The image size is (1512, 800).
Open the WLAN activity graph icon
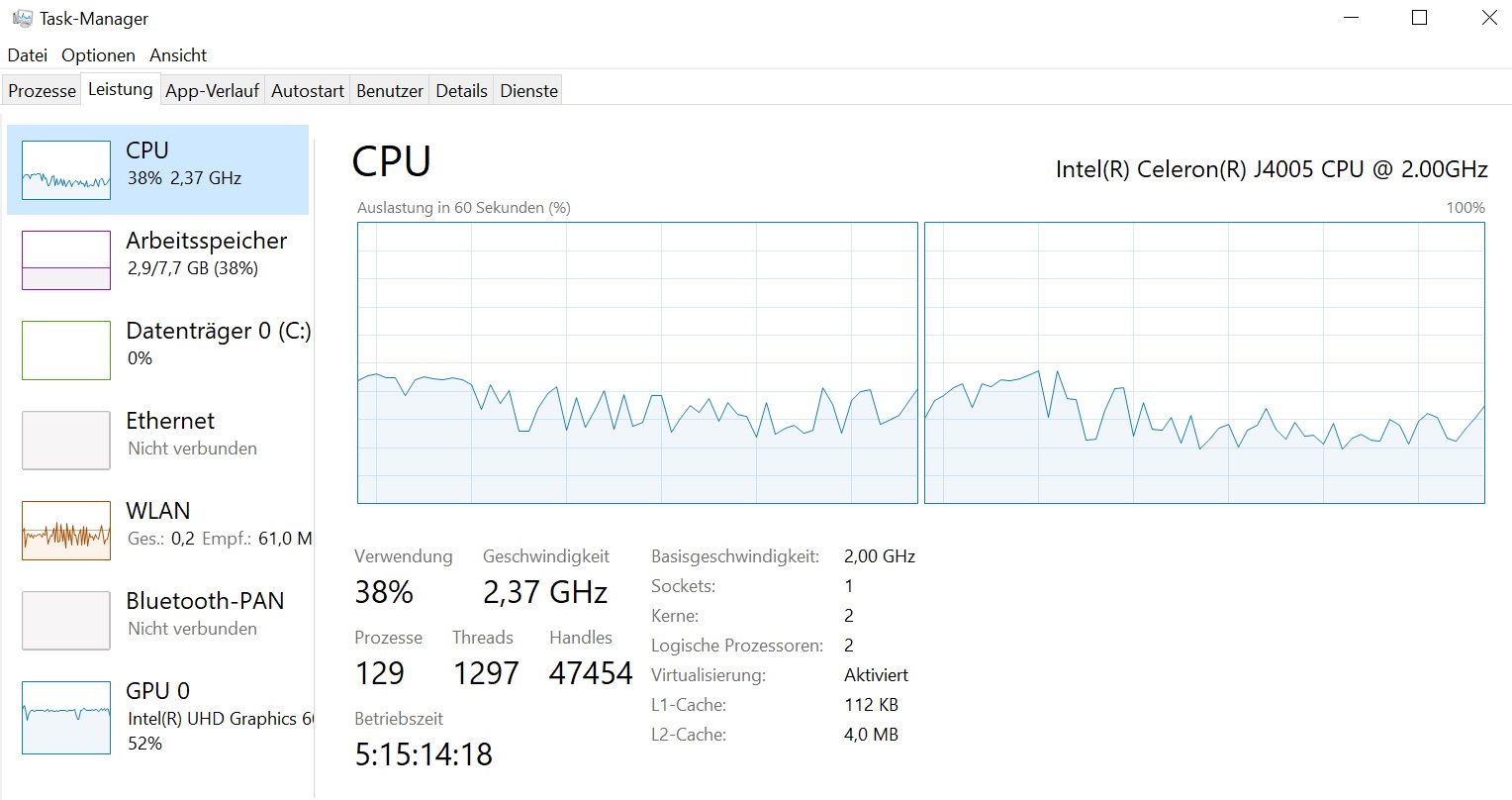(x=66, y=531)
